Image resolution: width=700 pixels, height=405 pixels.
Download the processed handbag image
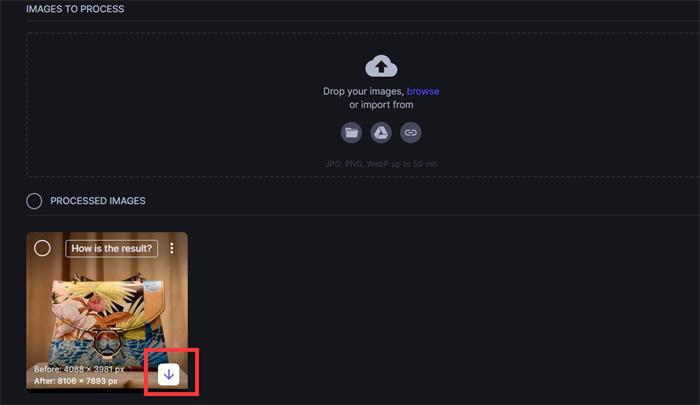pyautogui.click(x=169, y=374)
